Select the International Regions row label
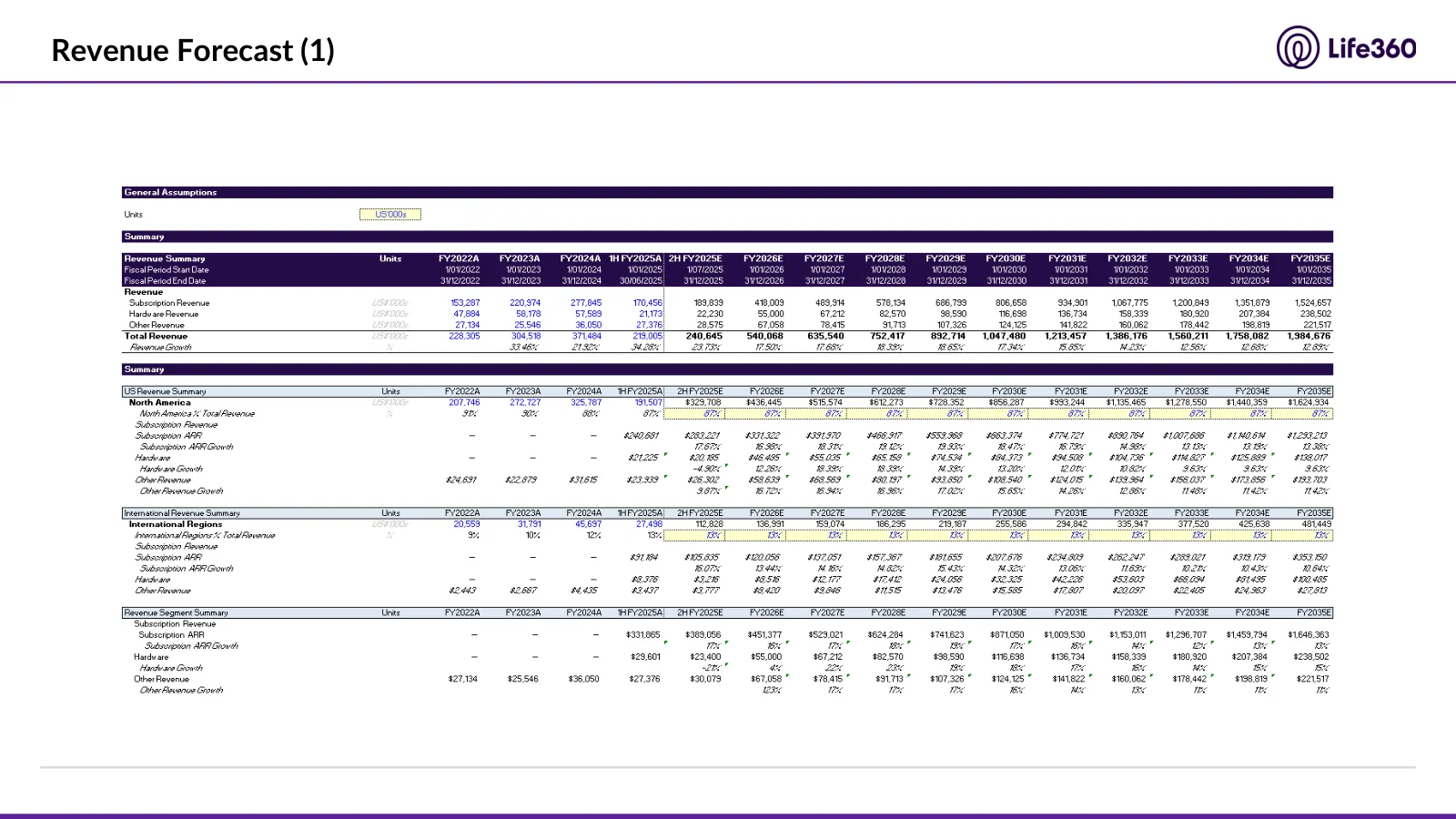The image size is (1456, 819). coord(176,524)
